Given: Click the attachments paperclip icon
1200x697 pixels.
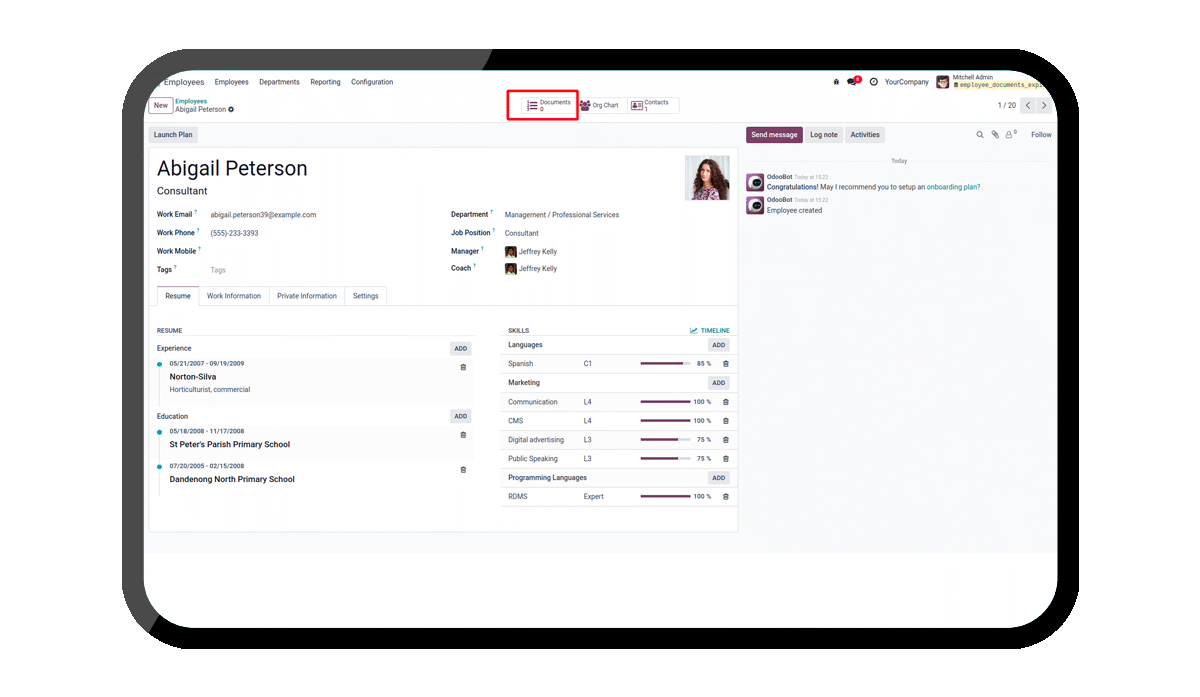Looking at the screenshot, I should (995, 135).
